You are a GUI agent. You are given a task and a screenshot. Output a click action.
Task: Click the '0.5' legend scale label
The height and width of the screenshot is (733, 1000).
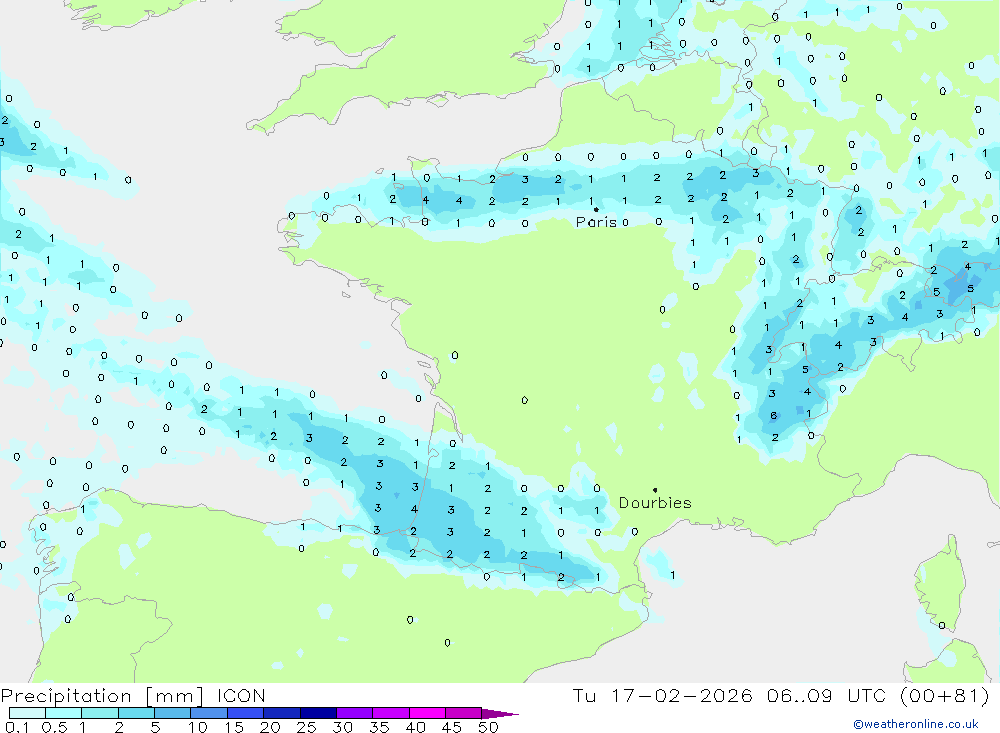coord(54,727)
